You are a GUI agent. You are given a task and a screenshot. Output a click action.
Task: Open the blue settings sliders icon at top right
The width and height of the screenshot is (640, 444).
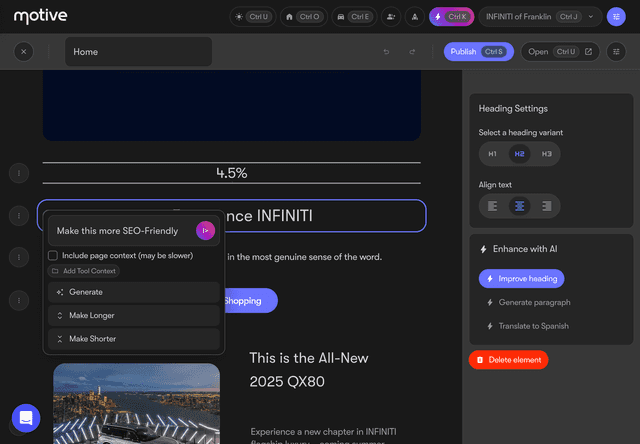[616, 17]
